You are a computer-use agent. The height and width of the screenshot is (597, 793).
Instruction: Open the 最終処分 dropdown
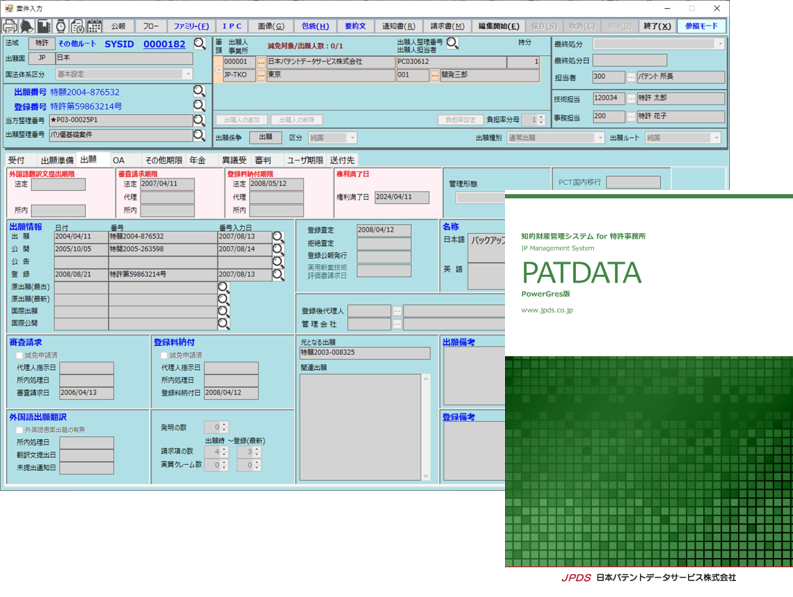click(x=658, y=44)
